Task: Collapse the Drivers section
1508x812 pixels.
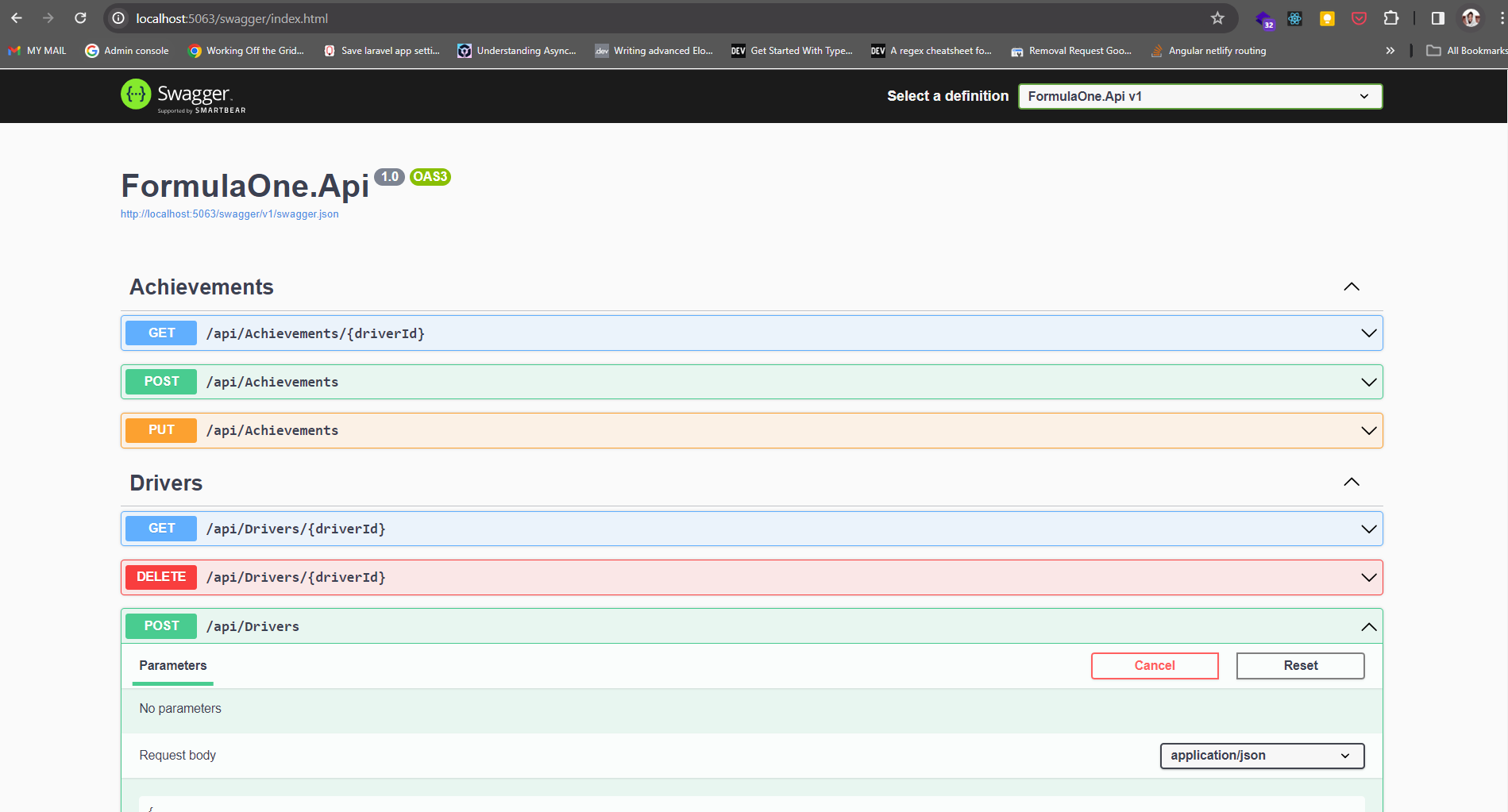Action: [x=1352, y=482]
